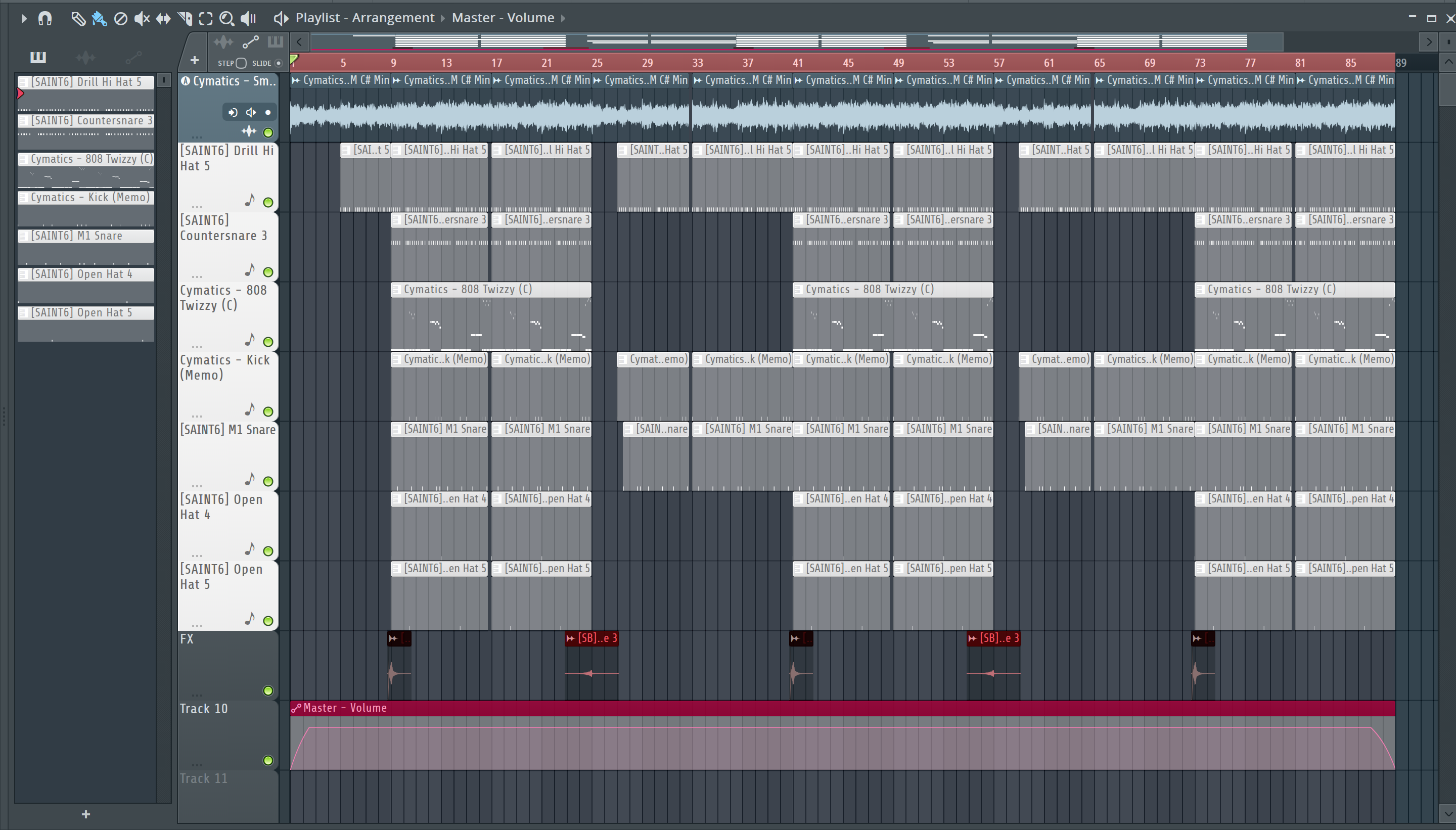Select the Slip tool
Image resolution: width=1456 pixels, height=830 pixels.
pos(163,19)
